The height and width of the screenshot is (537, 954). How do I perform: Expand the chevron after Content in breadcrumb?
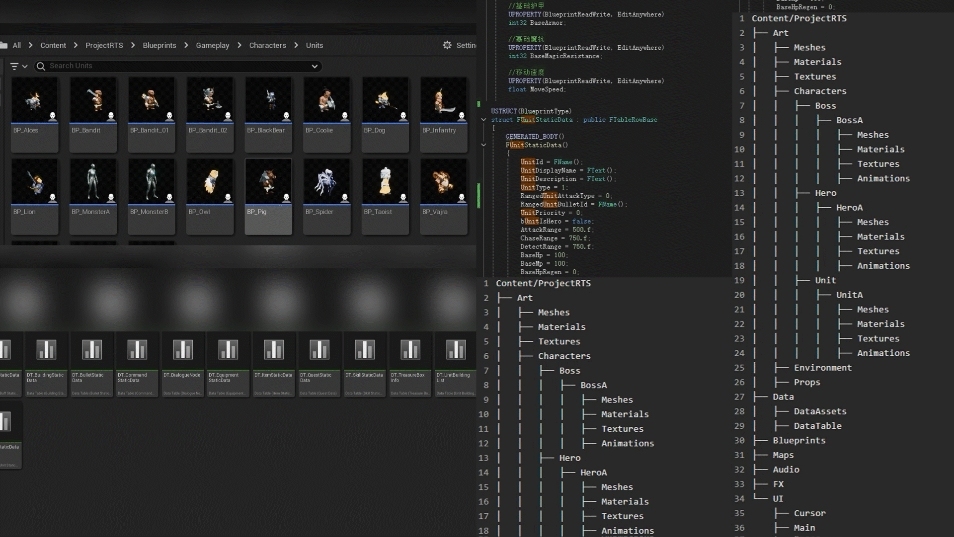coord(75,45)
